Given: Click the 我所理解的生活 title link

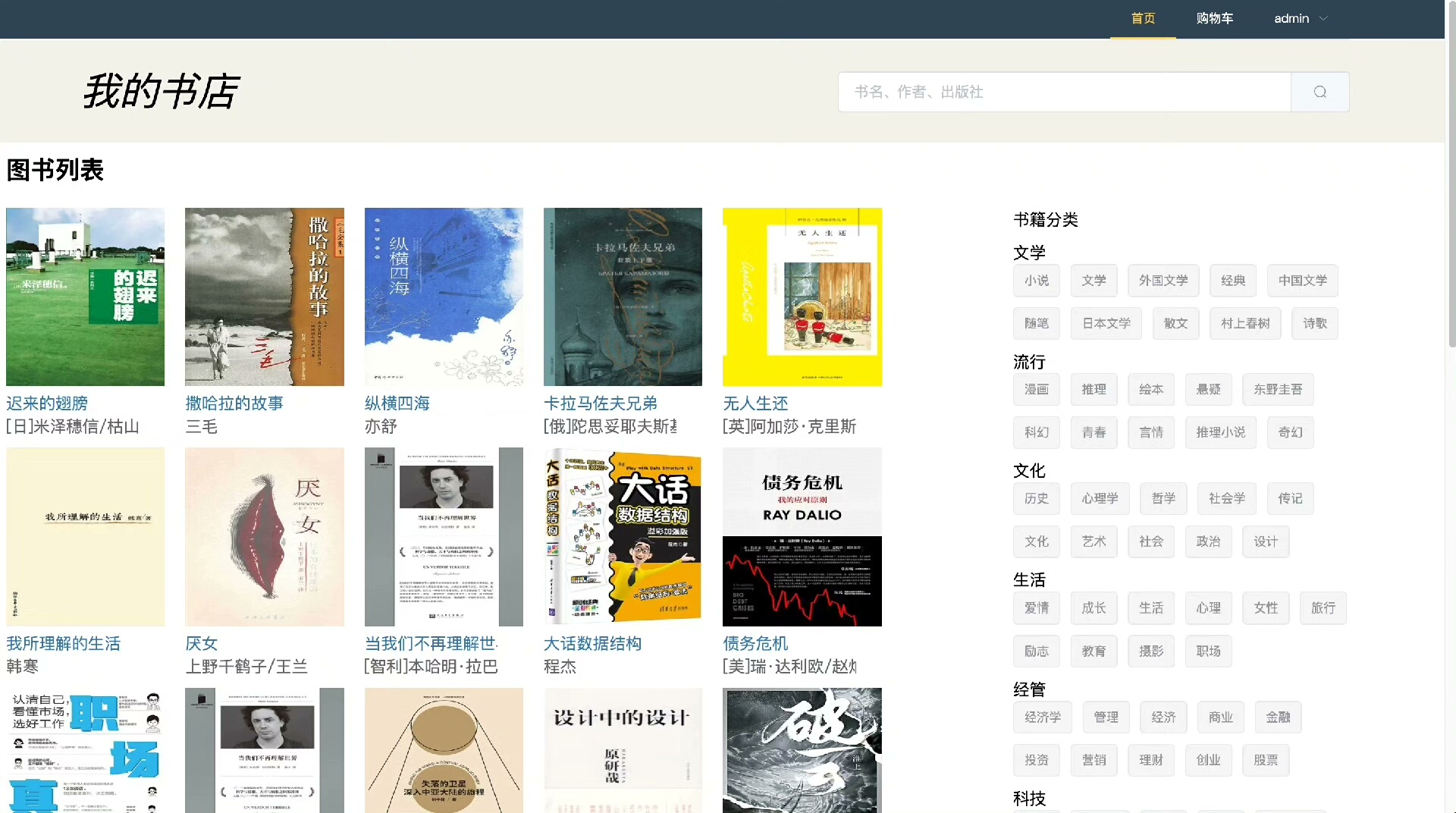Looking at the screenshot, I should [x=64, y=644].
